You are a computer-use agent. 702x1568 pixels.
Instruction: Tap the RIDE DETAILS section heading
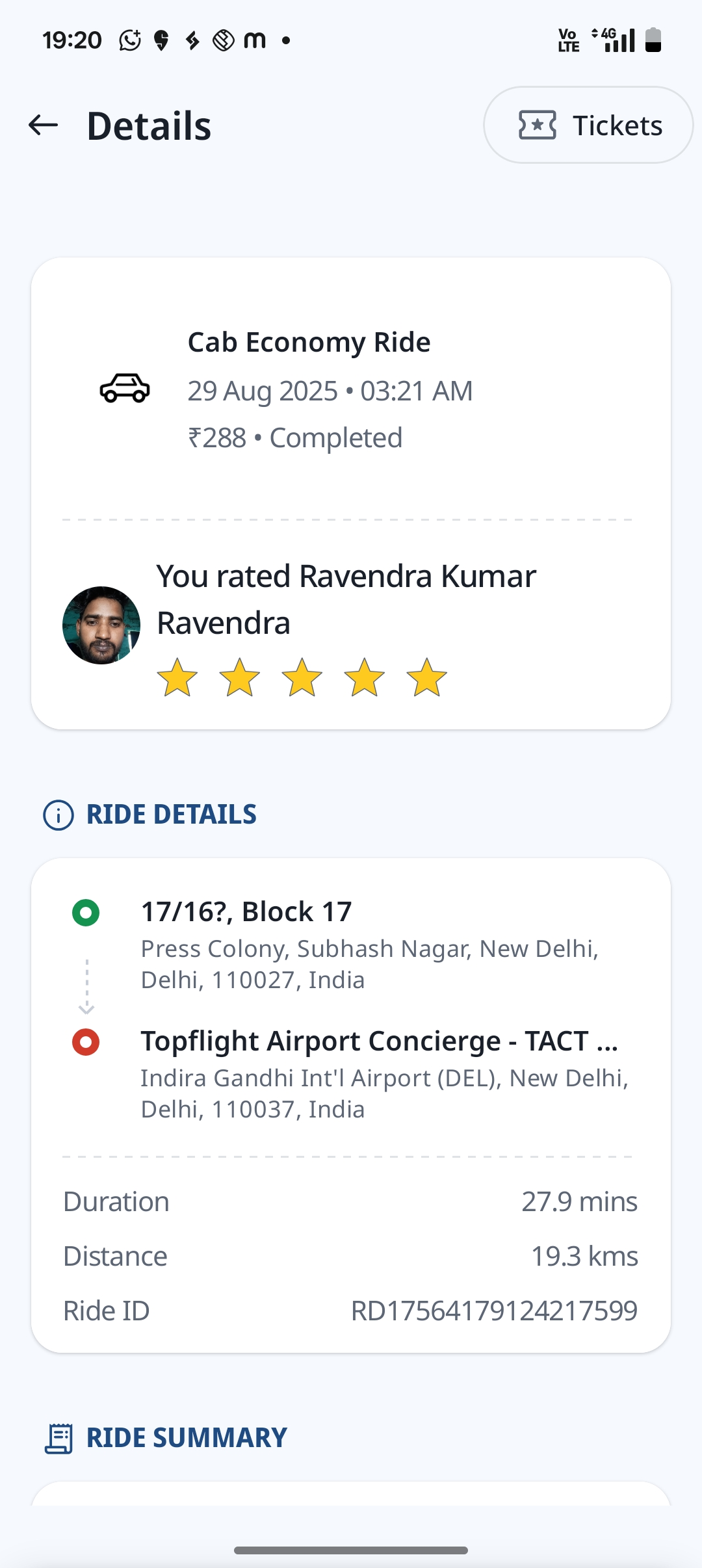coord(172,815)
